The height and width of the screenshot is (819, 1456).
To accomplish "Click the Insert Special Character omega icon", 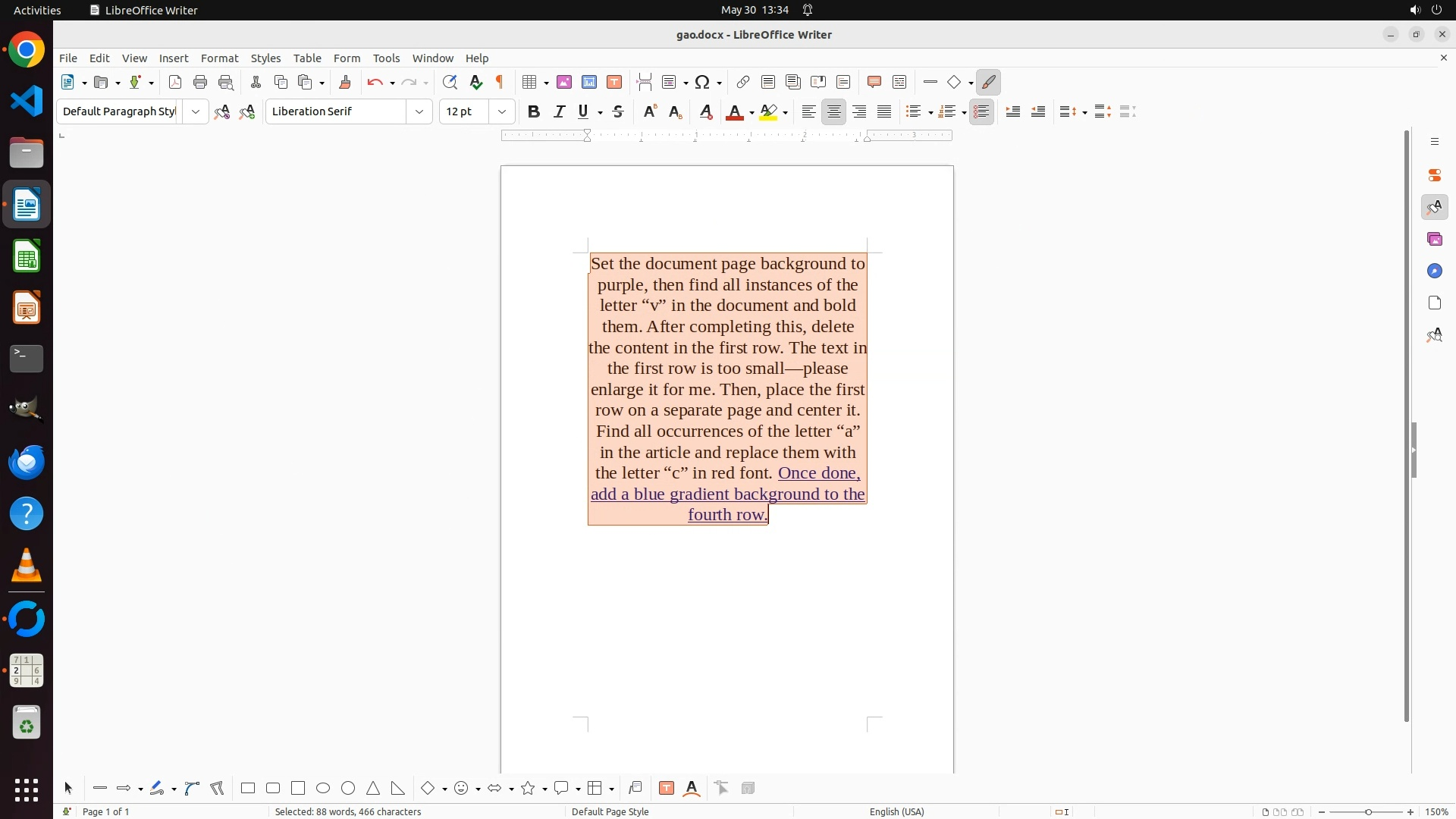I will coord(702,82).
